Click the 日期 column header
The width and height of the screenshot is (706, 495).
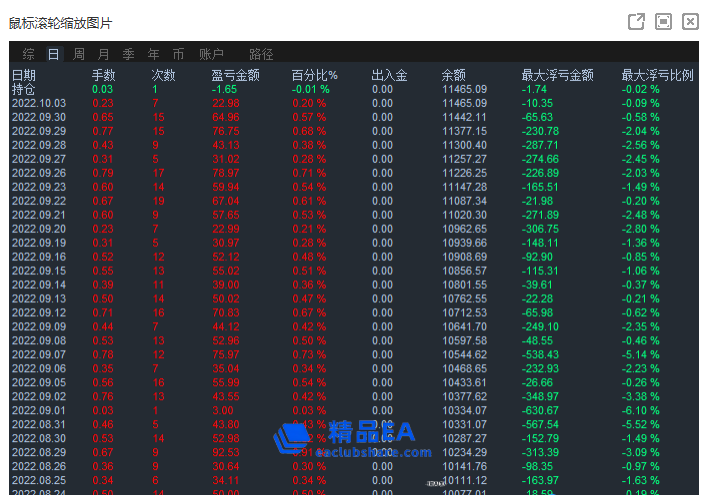click(24, 75)
